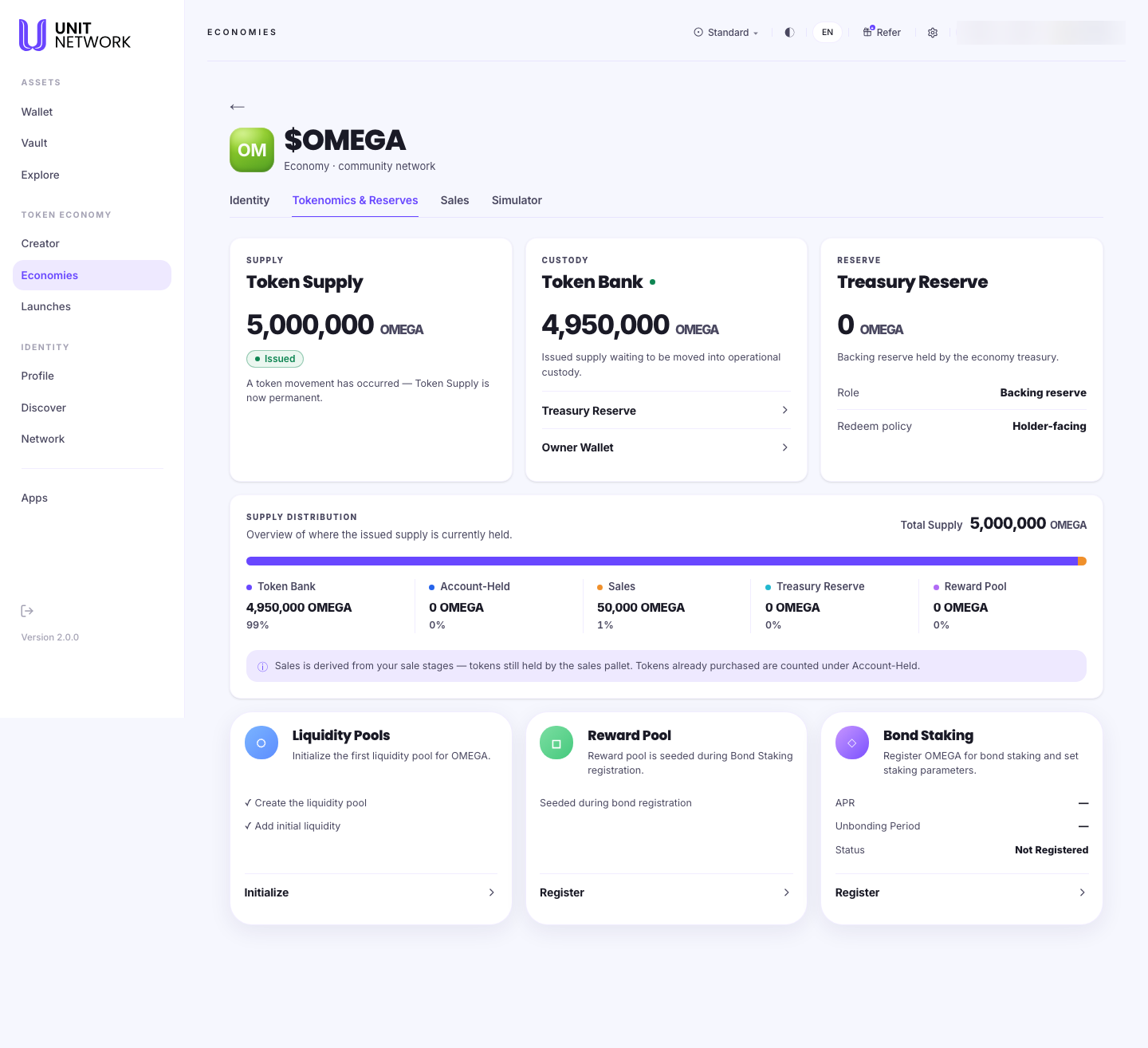Click the Reward Pool green square icon
This screenshot has width=1148, height=1048.
coord(556,743)
